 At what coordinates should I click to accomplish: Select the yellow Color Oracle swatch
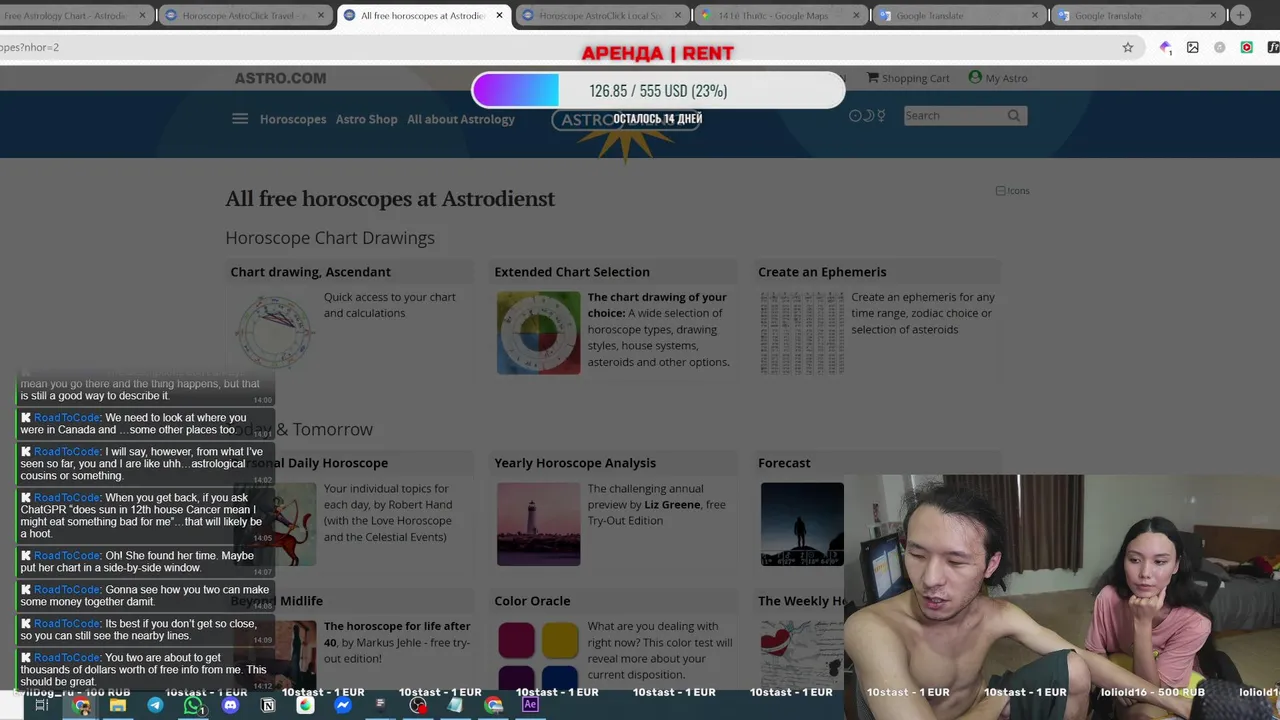point(560,640)
